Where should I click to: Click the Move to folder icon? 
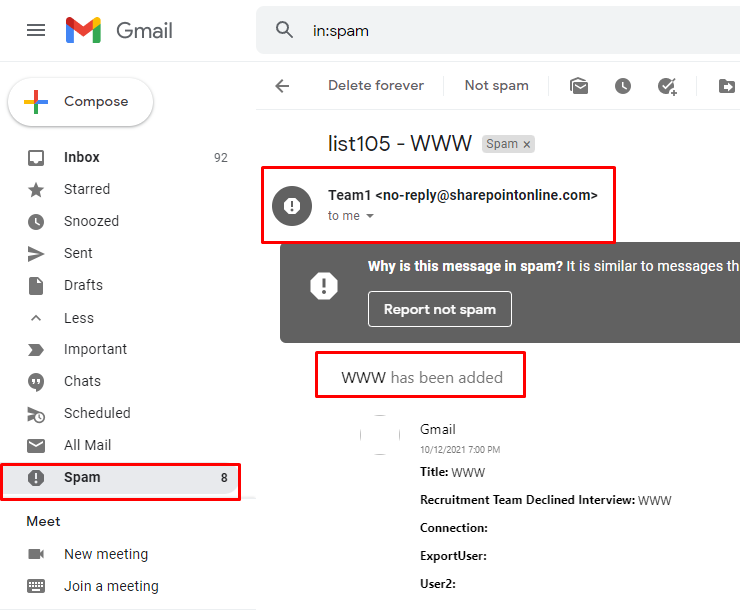pyautogui.click(x=726, y=86)
